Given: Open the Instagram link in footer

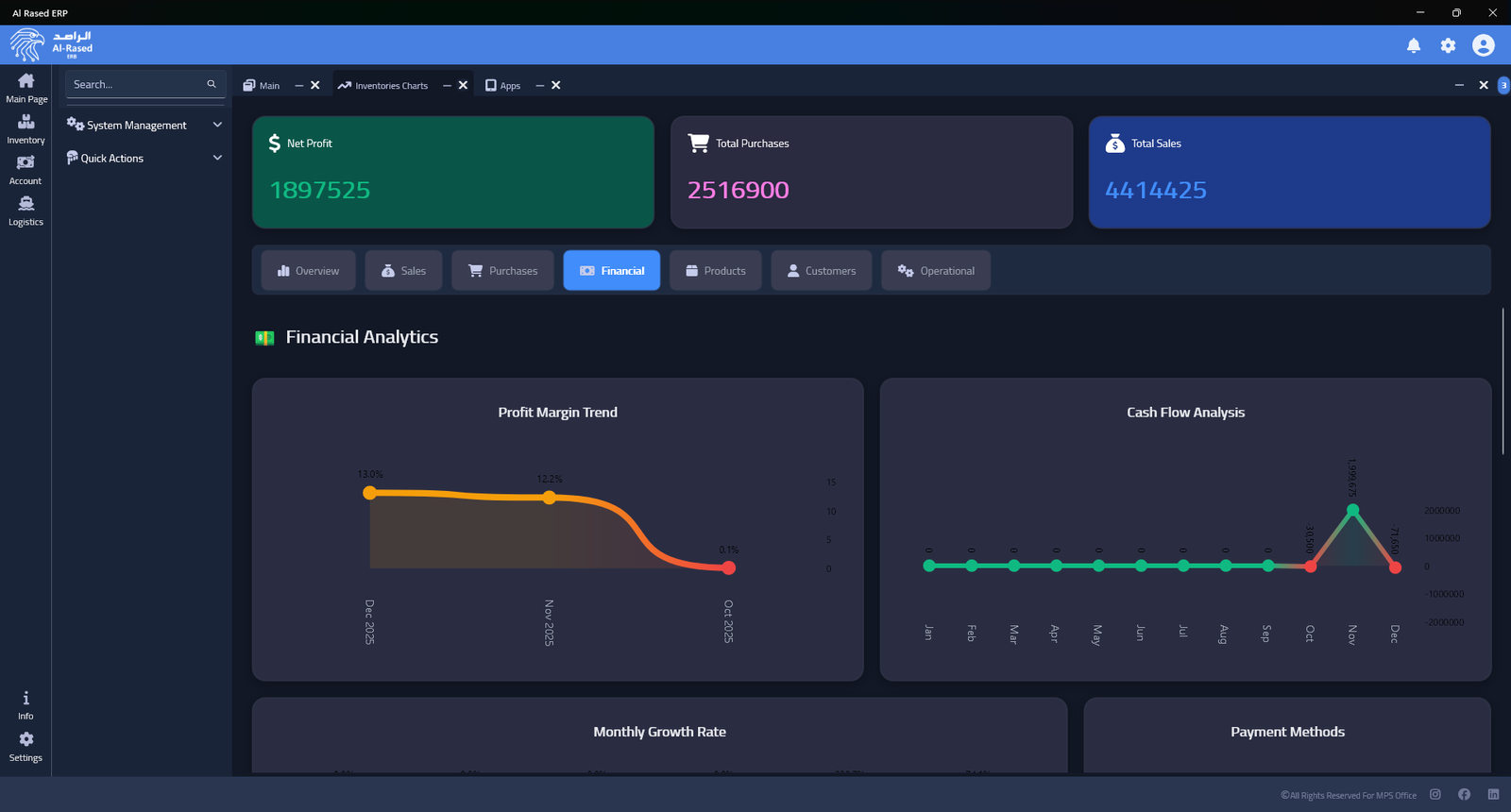Looking at the screenshot, I should click(1435, 795).
